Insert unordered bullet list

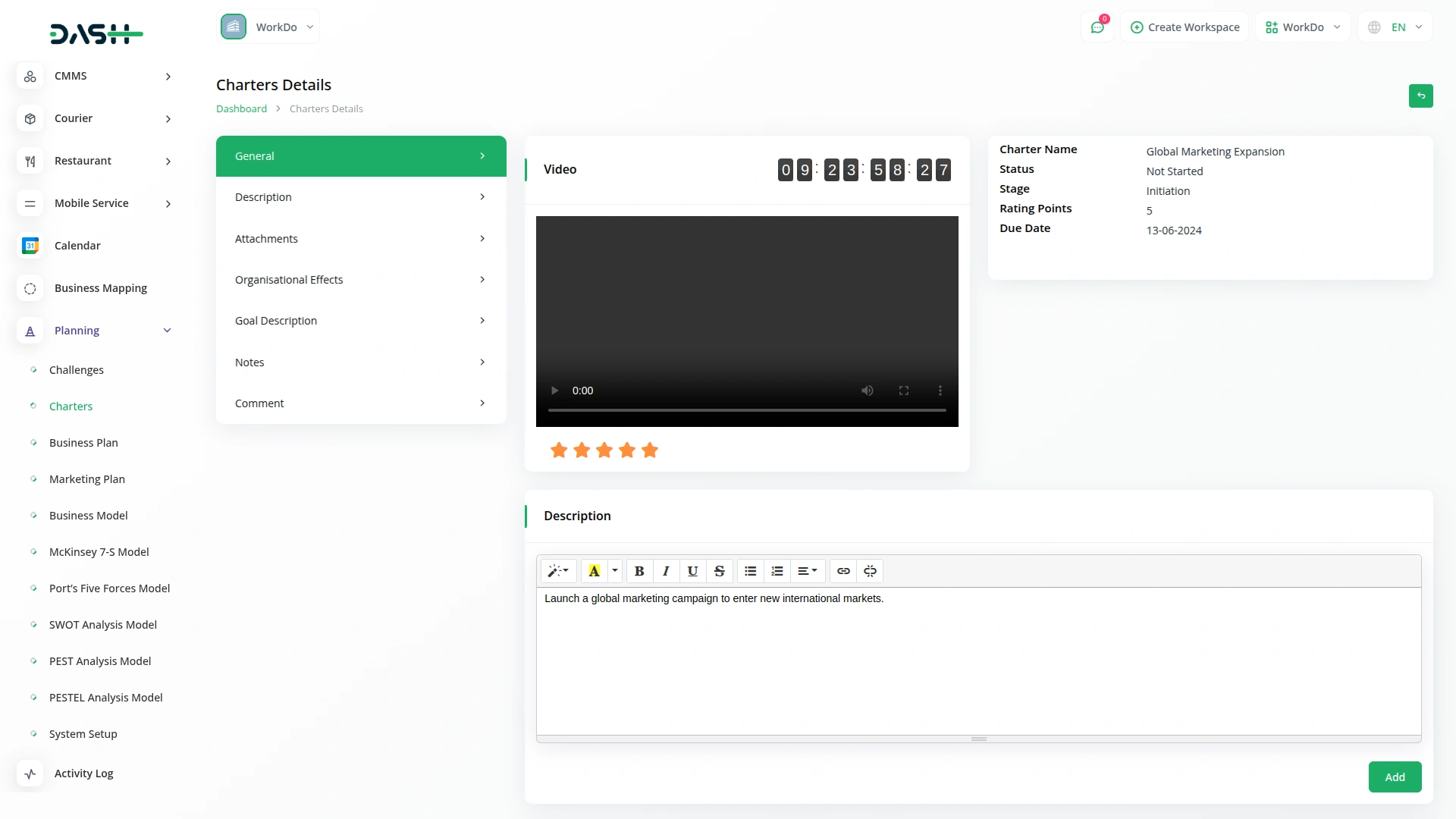(750, 571)
